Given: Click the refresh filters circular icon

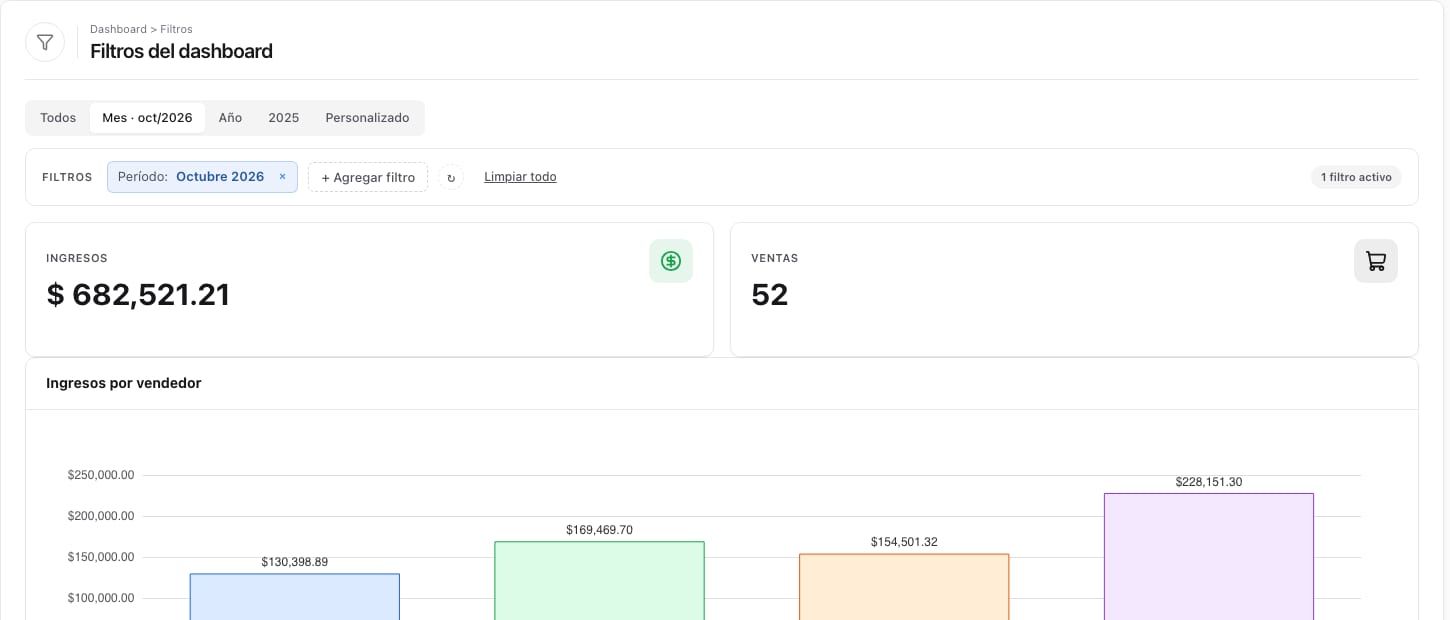Looking at the screenshot, I should [451, 178].
